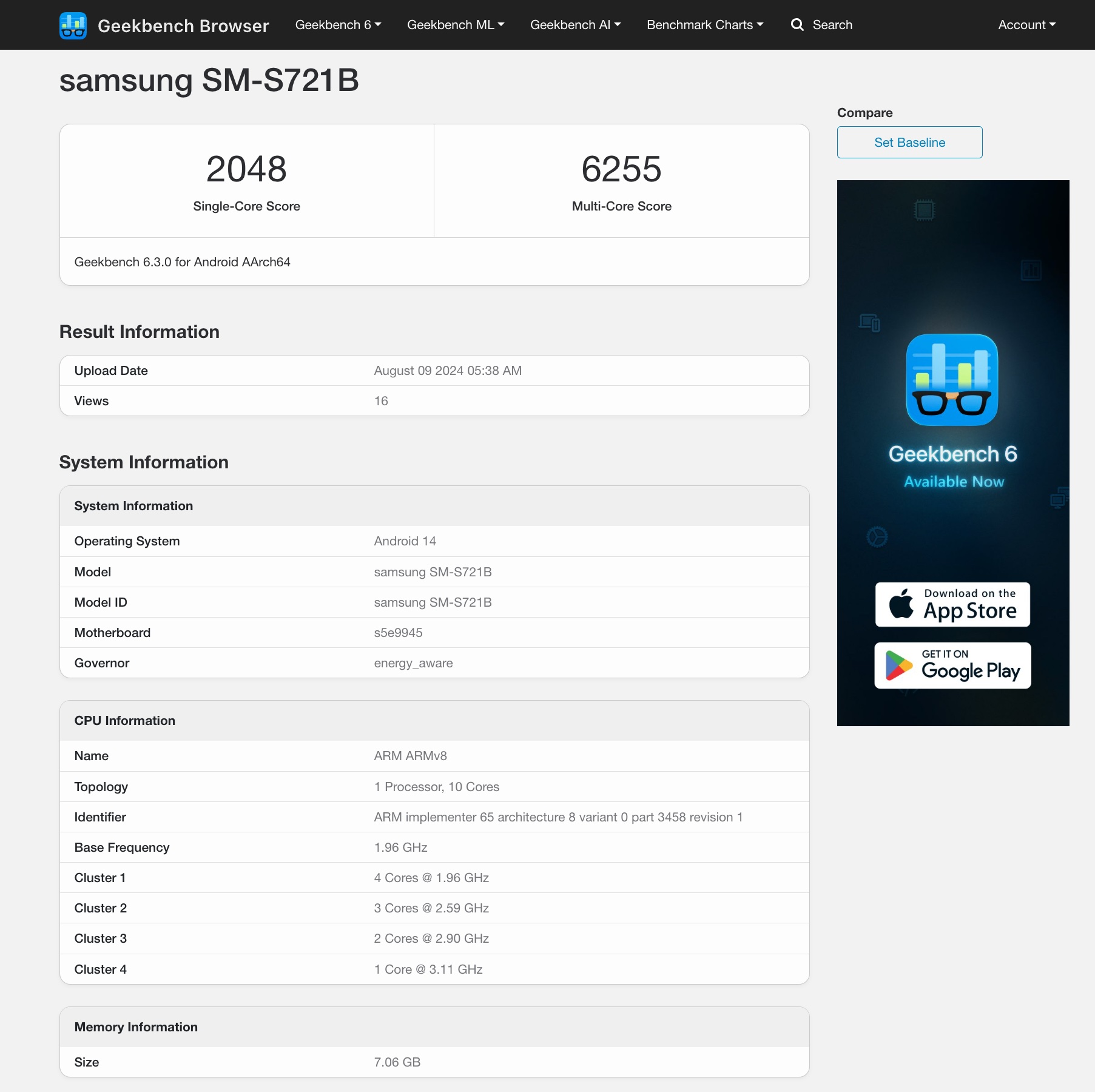Click Cluster 3 value 2 Cores @ 2.90 GHz
Image resolution: width=1095 pixels, height=1092 pixels.
[431, 939]
